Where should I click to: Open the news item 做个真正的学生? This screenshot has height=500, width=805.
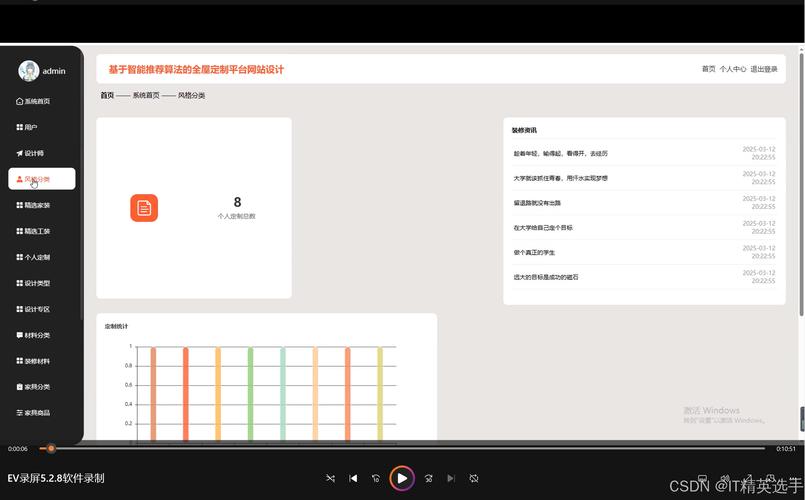point(534,252)
